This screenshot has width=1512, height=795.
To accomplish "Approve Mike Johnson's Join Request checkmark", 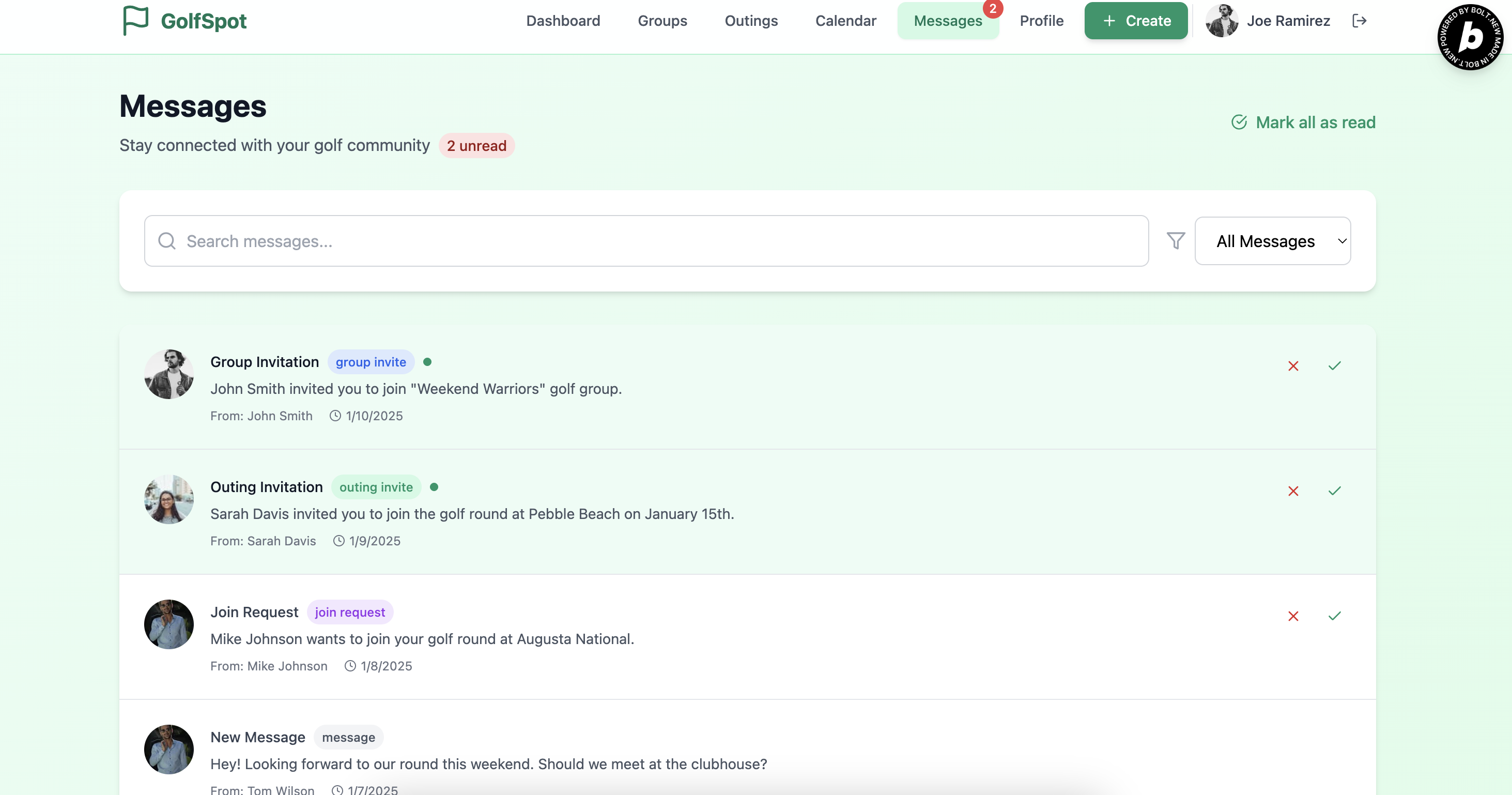I will 1334,616.
